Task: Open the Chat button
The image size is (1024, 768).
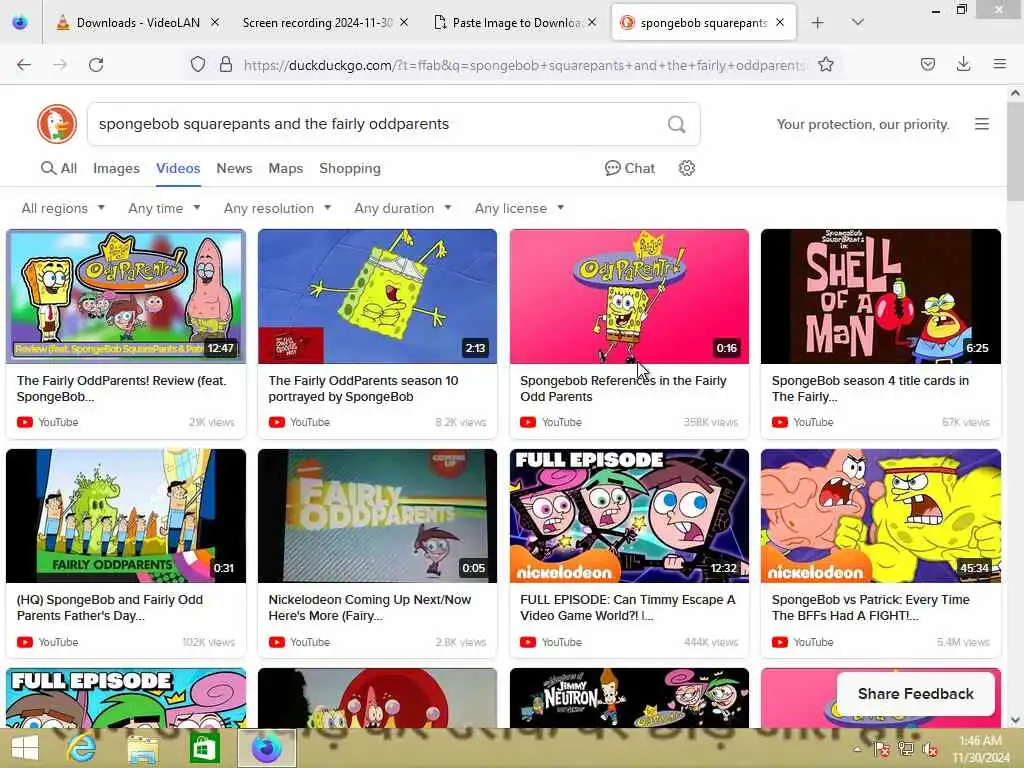Action: point(630,168)
